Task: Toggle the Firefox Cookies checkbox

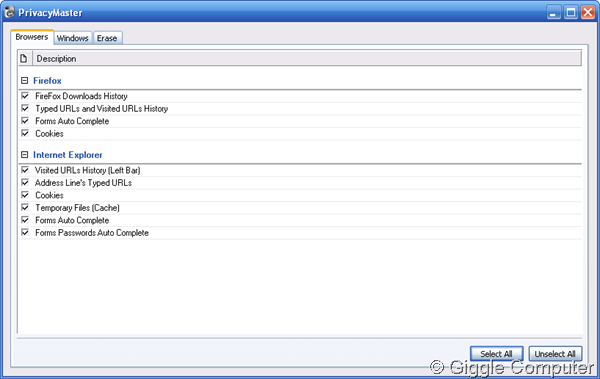Action: click(x=25, y=133)
